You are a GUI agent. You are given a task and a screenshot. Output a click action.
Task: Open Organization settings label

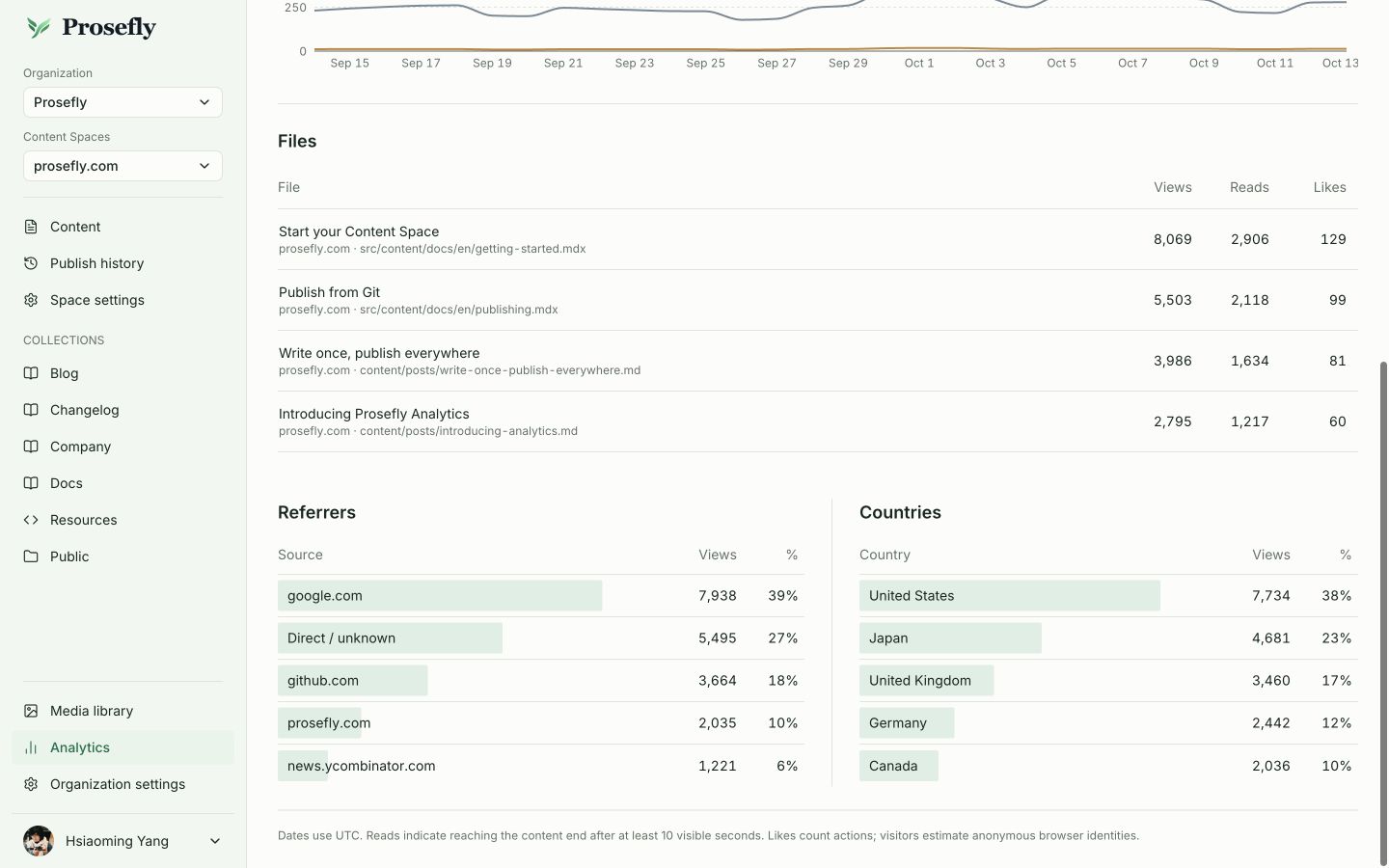point(118,784)
